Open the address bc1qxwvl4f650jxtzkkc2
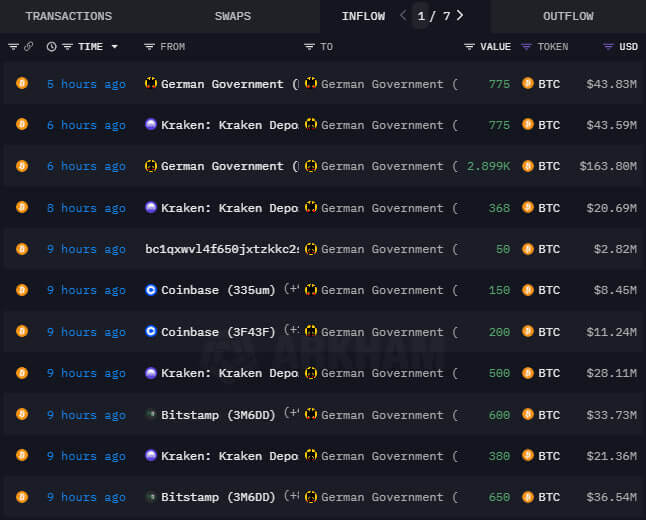 pos(222,249)
